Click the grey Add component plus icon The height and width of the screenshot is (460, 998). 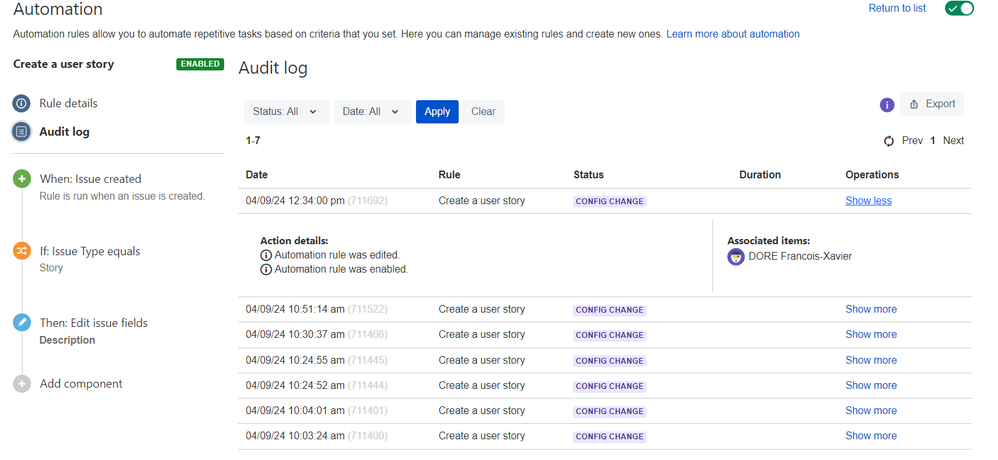click(x=22, y=384)
